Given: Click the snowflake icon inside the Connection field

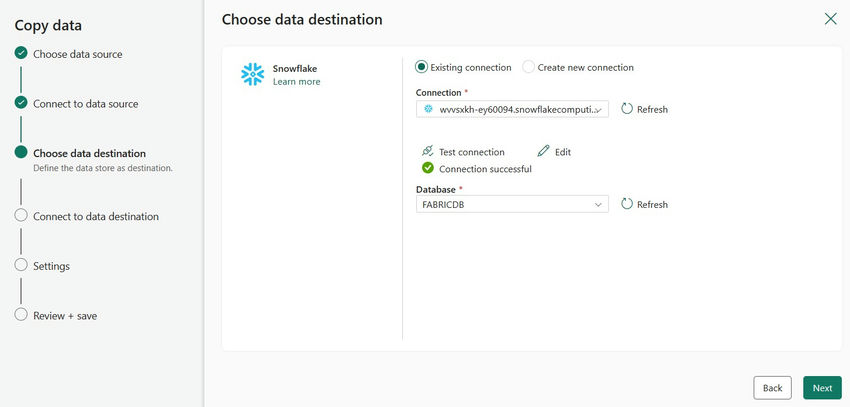Looking at the screenshot, I should coord(428,109).
